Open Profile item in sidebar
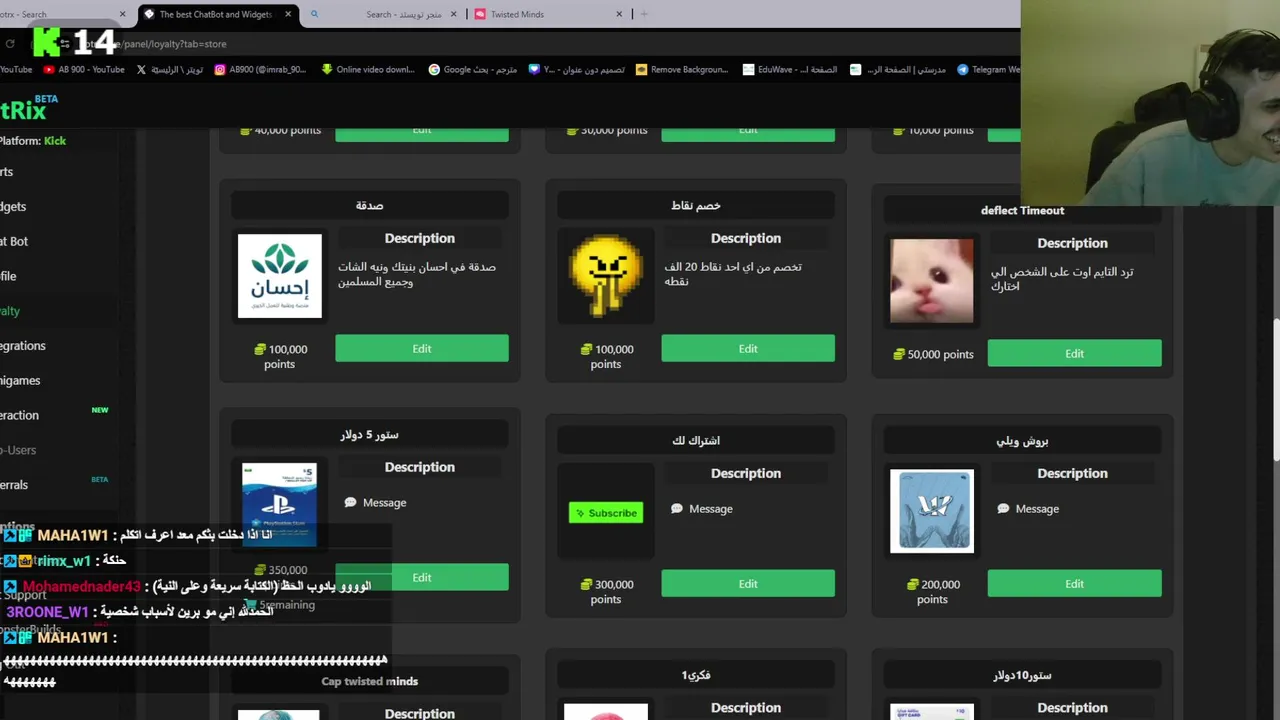This screenshot has width=1280, height=720. pyautogui.click(x=8, y=276)
